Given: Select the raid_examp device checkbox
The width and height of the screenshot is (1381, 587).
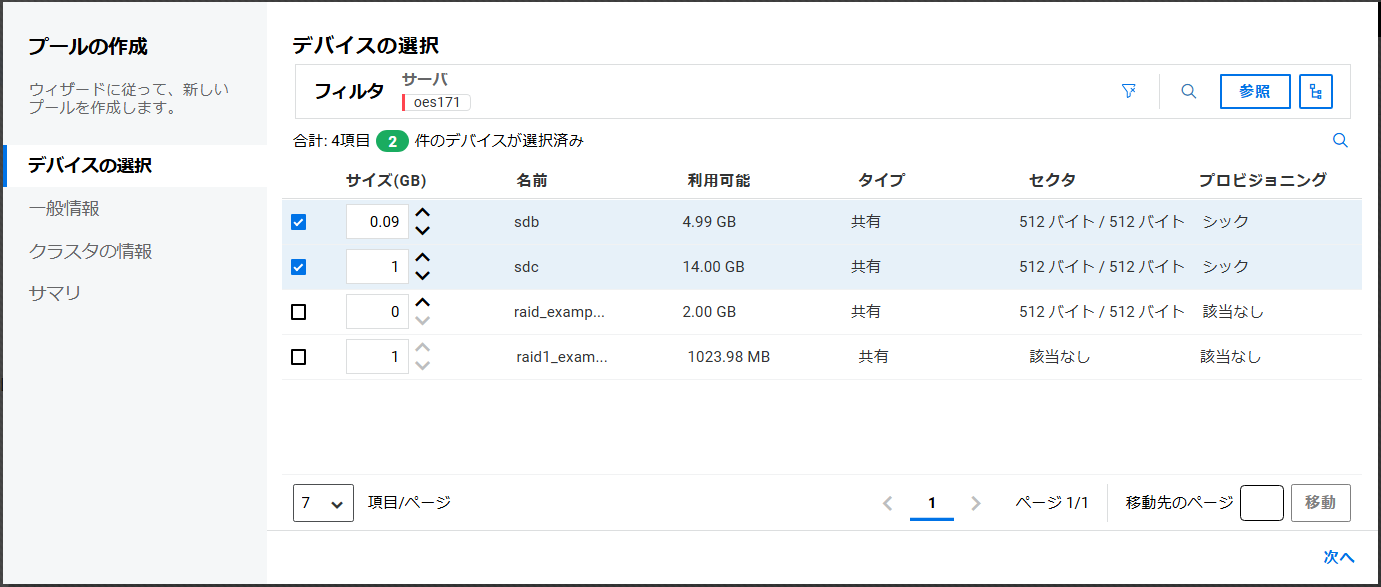Looking at the screenshot, I should pos(298,312).
